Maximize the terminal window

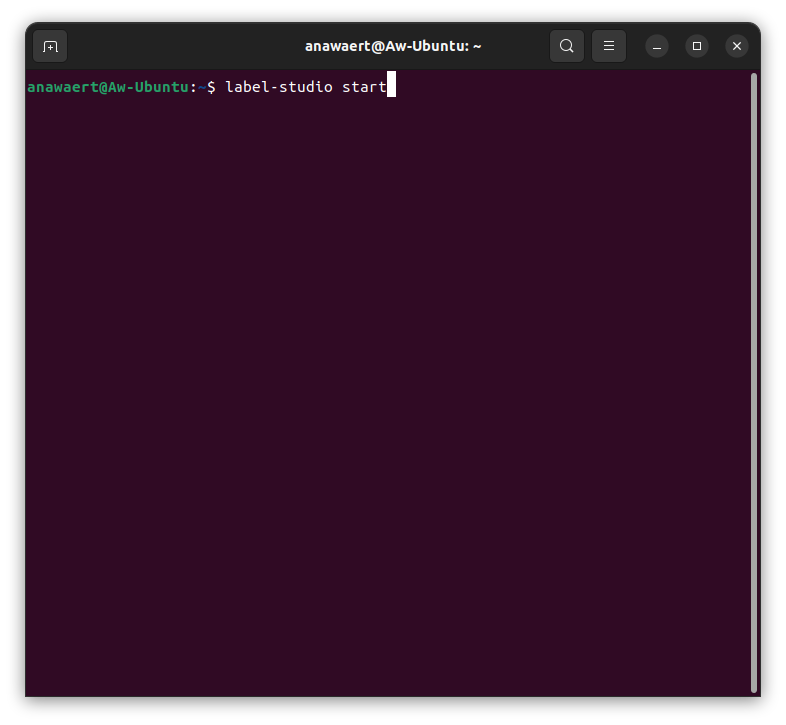coord(697,46)
